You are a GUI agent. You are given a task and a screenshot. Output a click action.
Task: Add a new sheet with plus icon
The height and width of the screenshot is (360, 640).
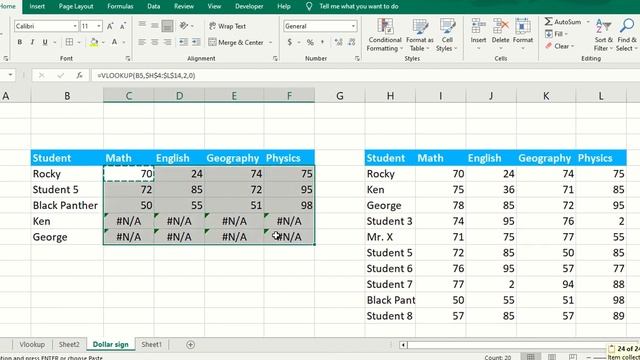(x=190, y=344)
